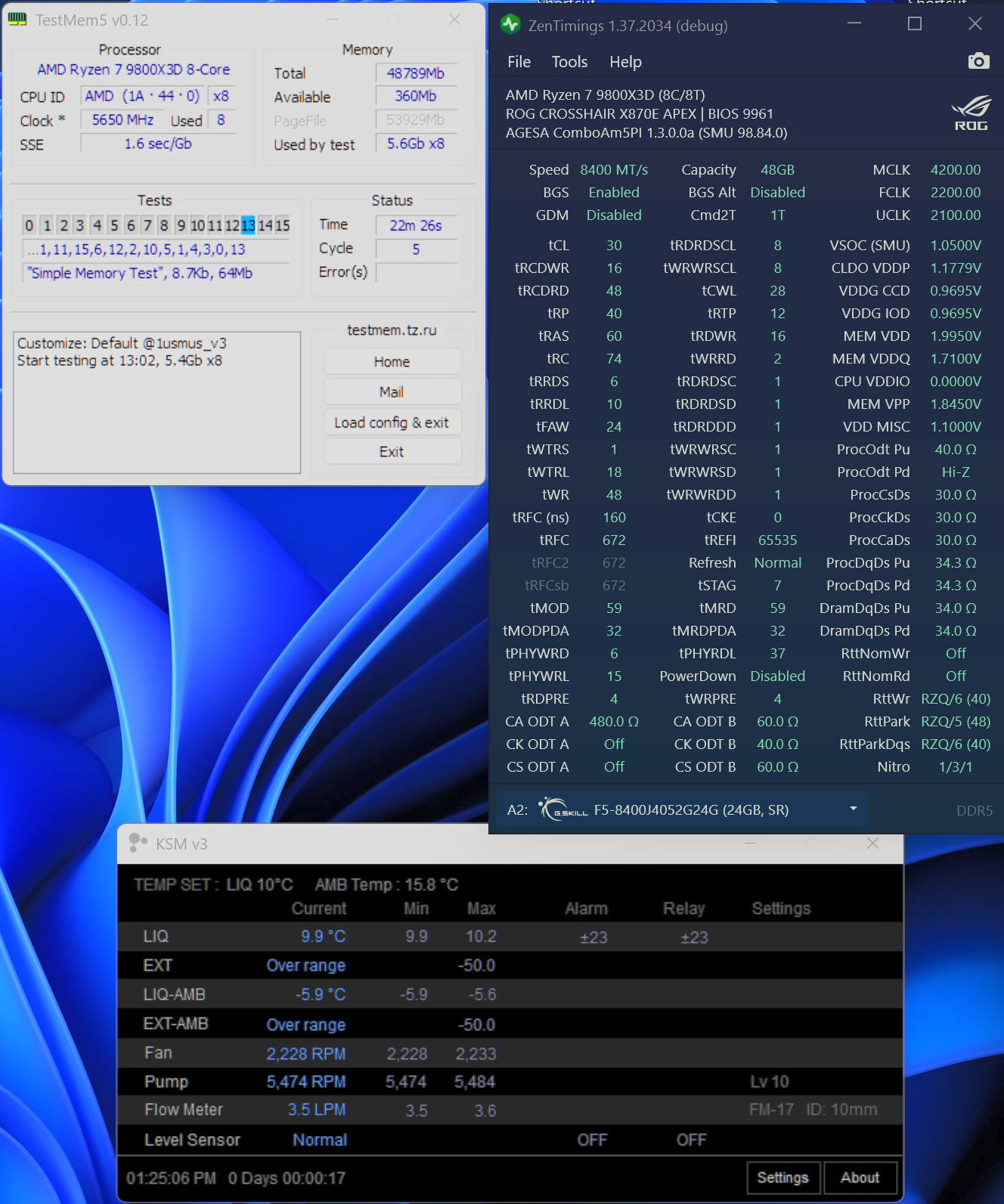Screen dimensions: 1004x1204
Task: Open the Tools menu in ZenTimings
Action: (569, 62)
